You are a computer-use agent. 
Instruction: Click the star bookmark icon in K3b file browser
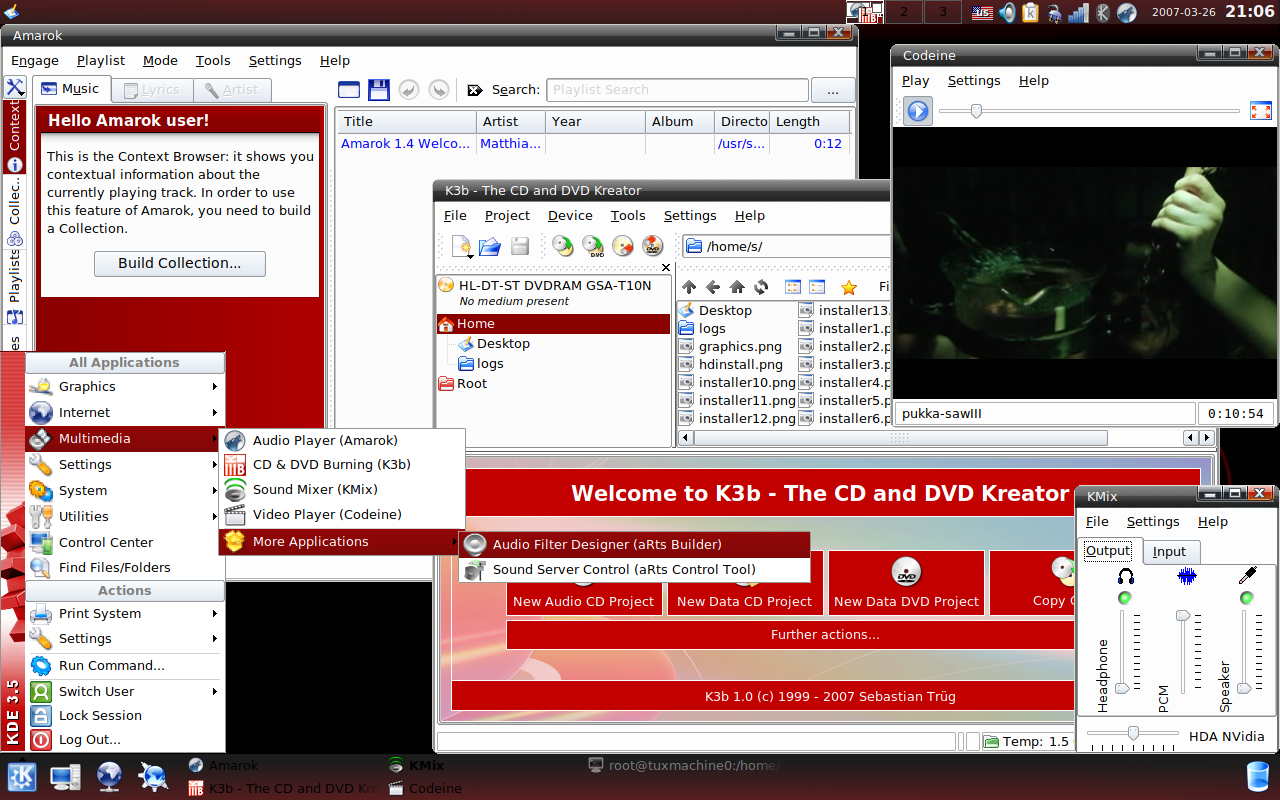pos(849,287)
